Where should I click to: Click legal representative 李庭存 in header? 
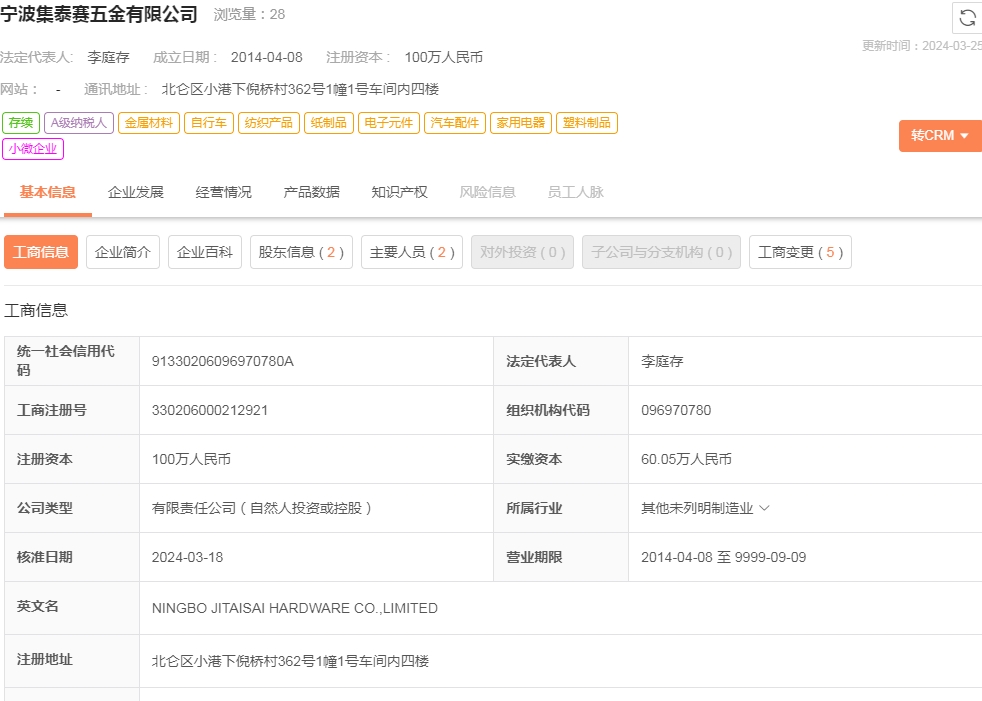[108, 58]
